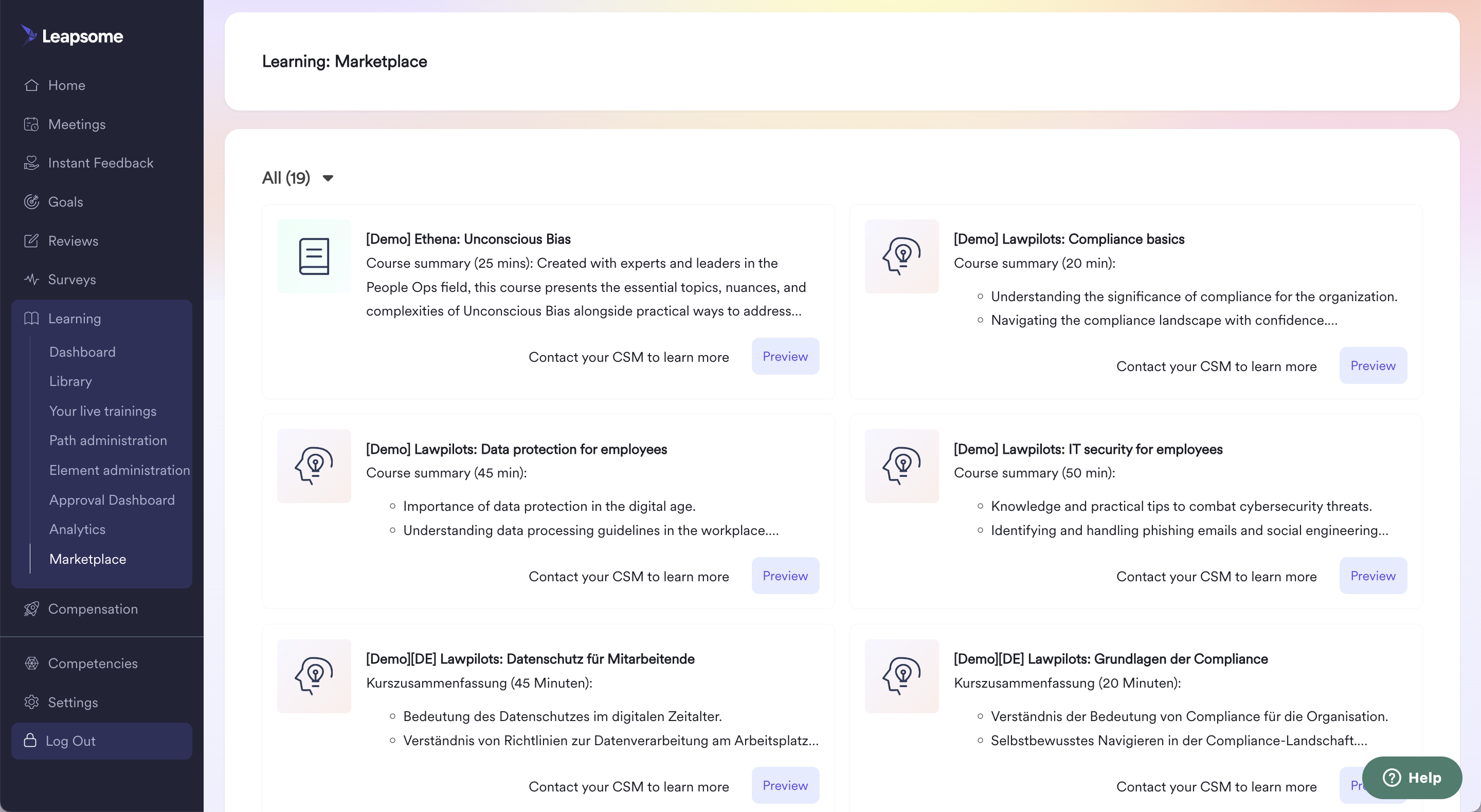Click the Compensation rocket icon

(31, 608)
